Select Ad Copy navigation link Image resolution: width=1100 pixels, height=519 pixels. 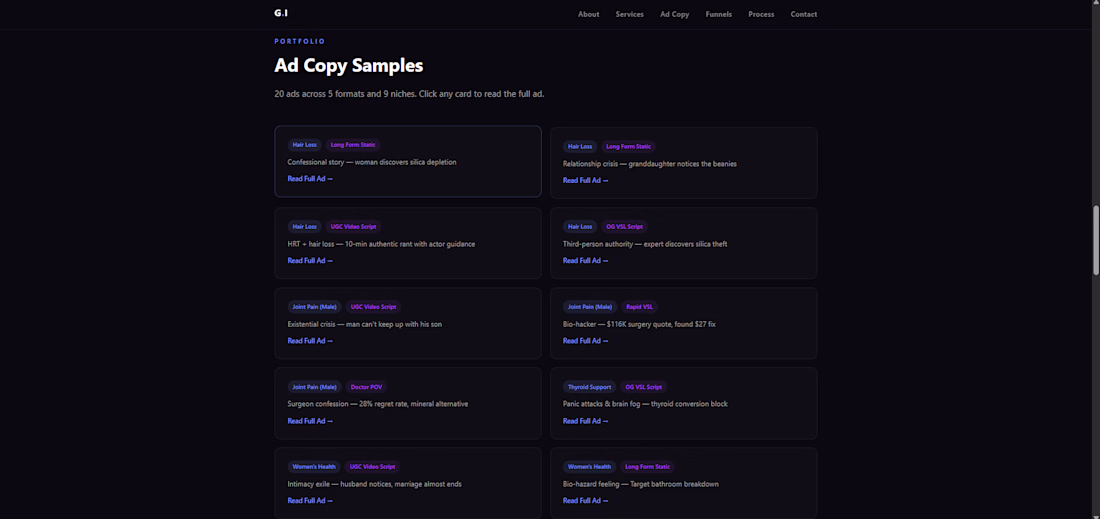674,14
